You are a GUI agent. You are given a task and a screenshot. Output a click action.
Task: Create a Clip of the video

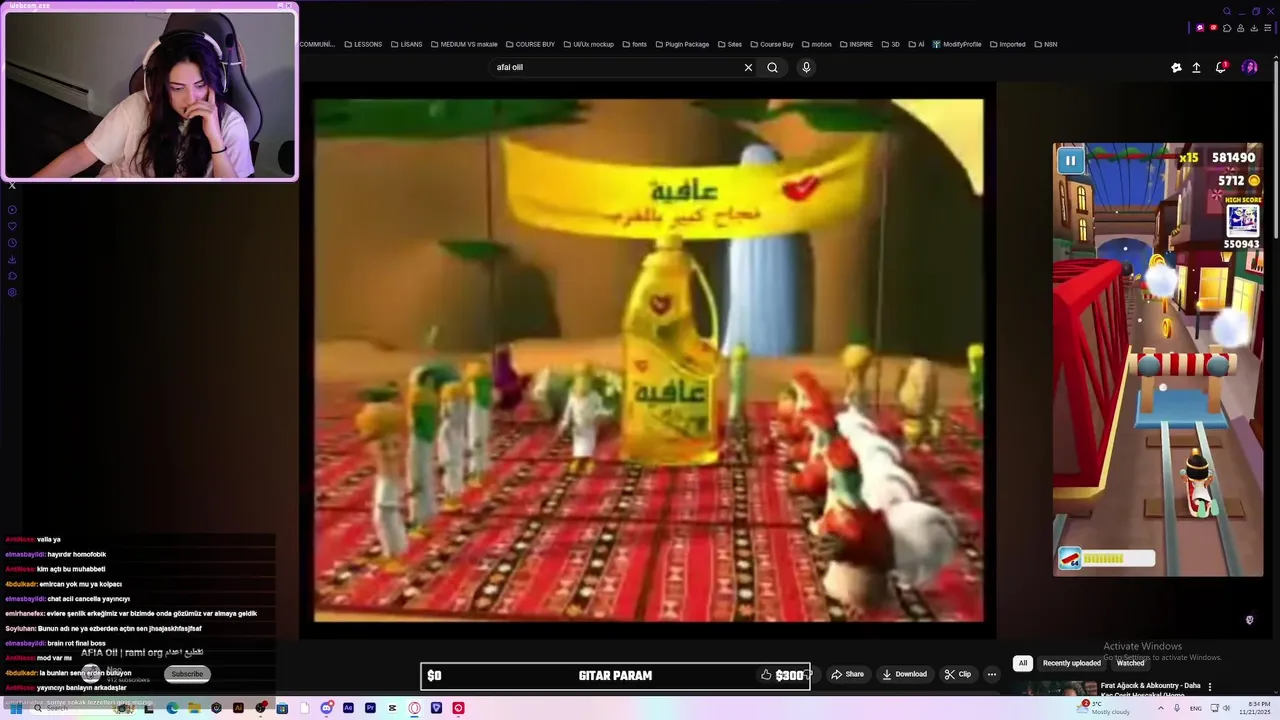click(958, 674)
